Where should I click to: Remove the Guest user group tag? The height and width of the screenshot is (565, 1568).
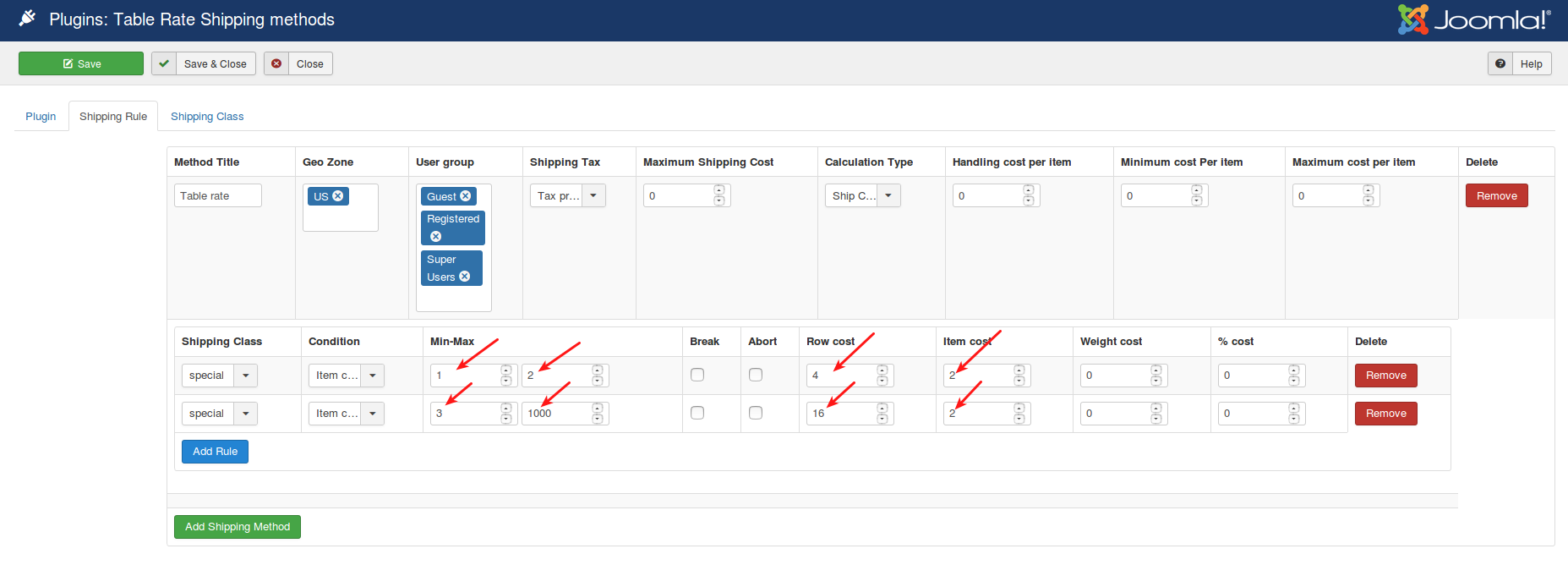[465, 196]
